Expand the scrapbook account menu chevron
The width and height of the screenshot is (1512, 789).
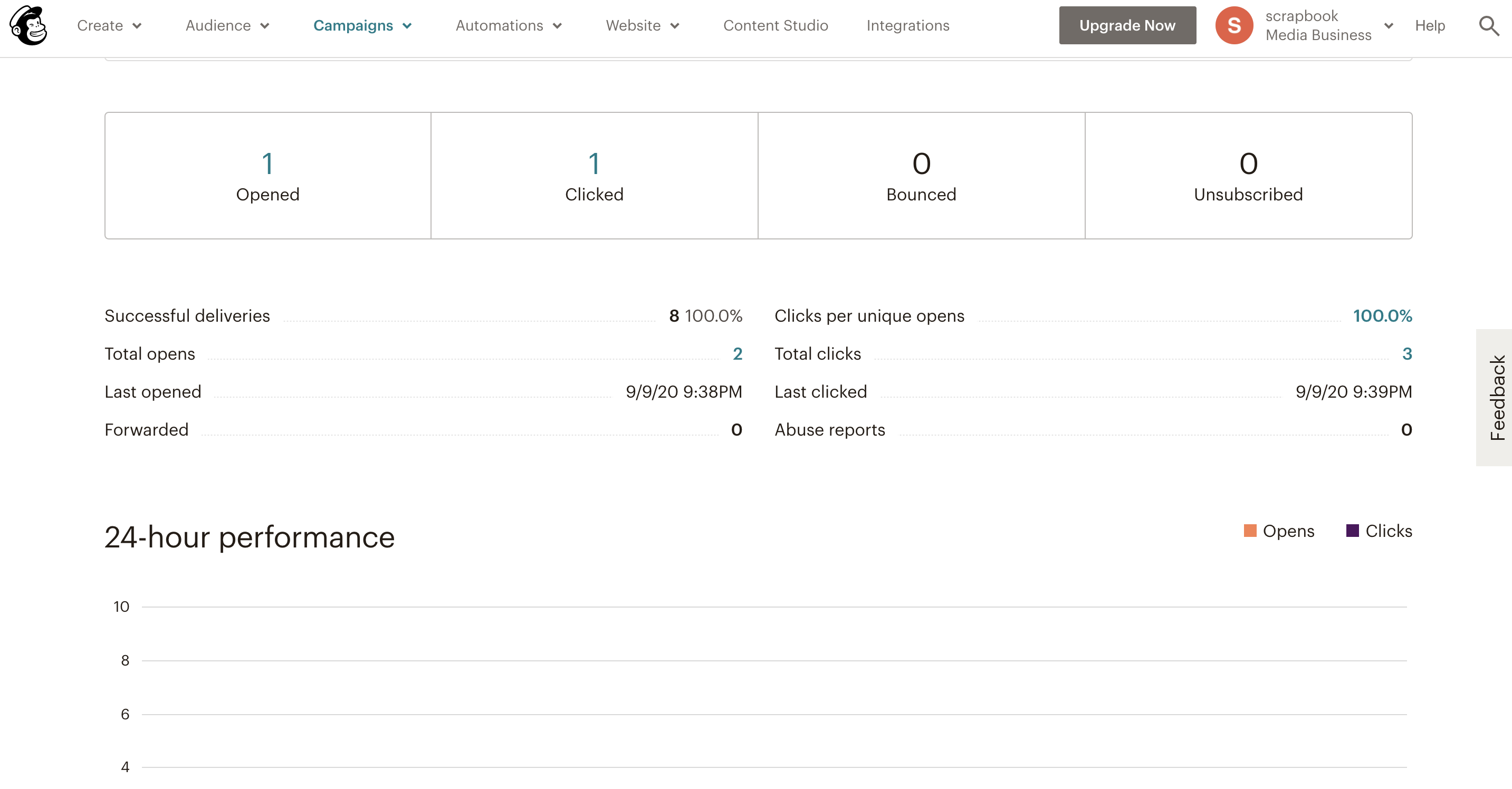pos(1388,26)
